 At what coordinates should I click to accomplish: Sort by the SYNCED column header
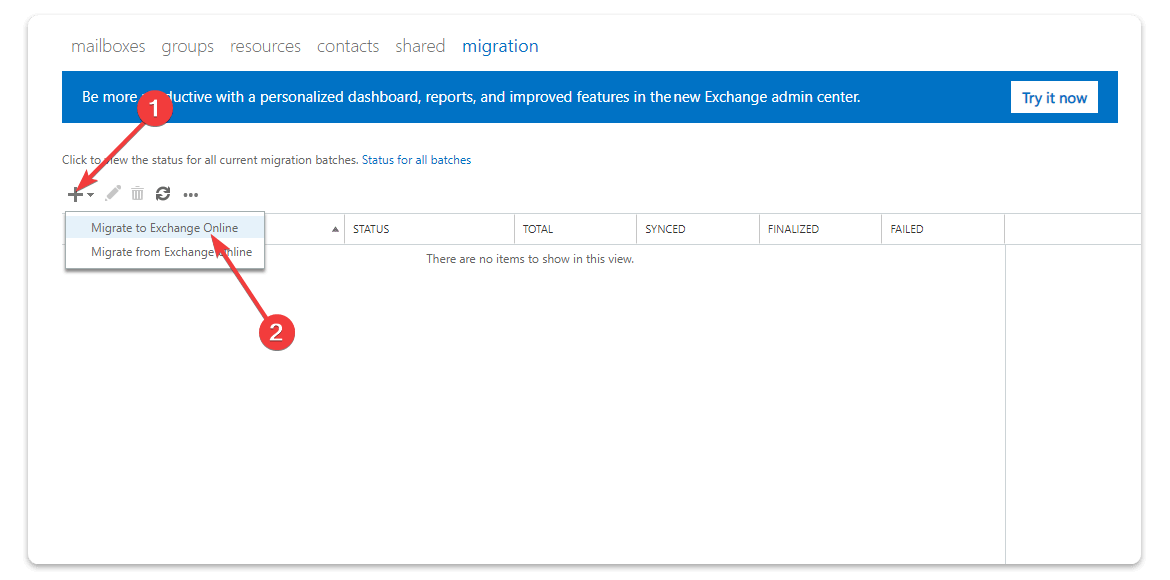pos(698,229)
